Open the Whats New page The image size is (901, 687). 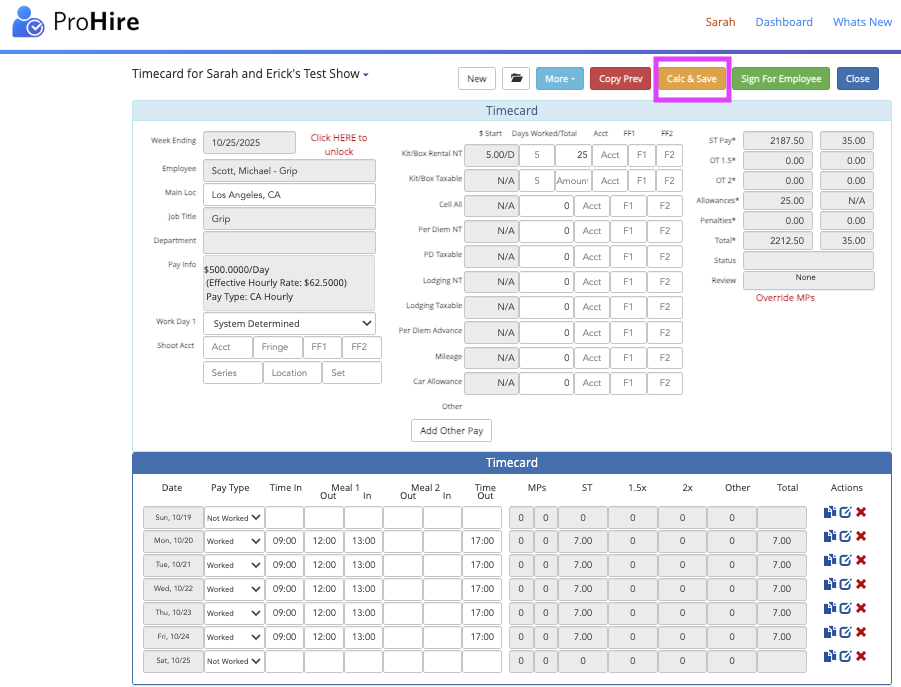pos(862,22)
